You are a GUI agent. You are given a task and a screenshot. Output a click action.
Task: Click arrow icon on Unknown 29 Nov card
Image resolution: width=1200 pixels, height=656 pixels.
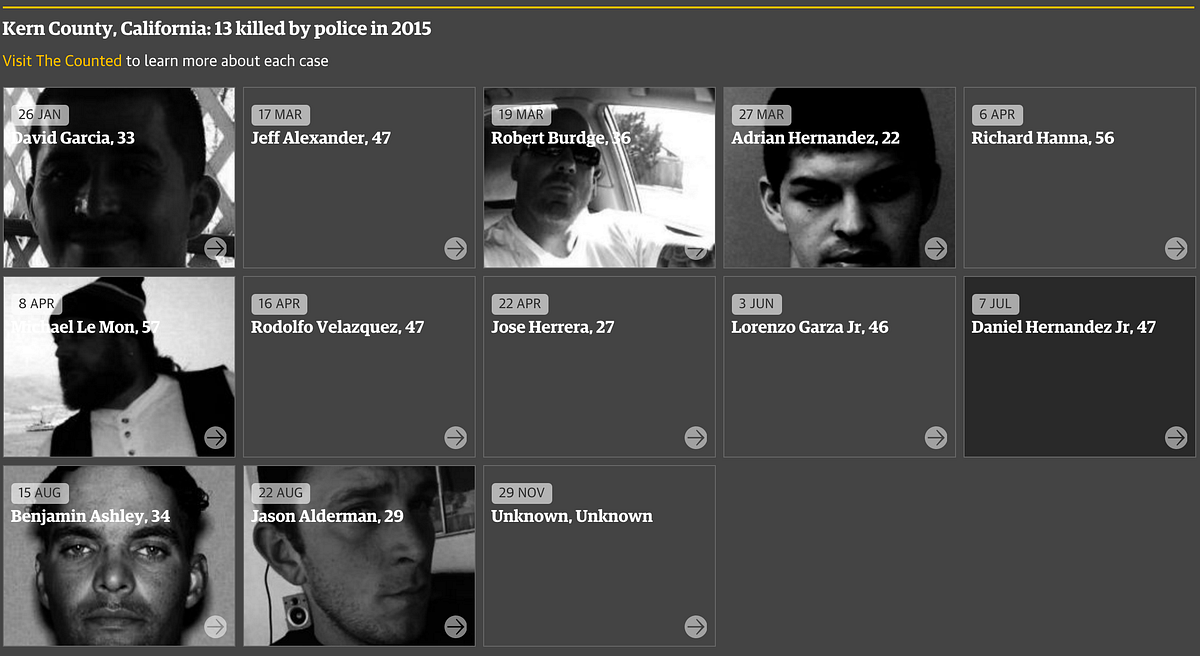pyautogui.click(x=695, y=626)
